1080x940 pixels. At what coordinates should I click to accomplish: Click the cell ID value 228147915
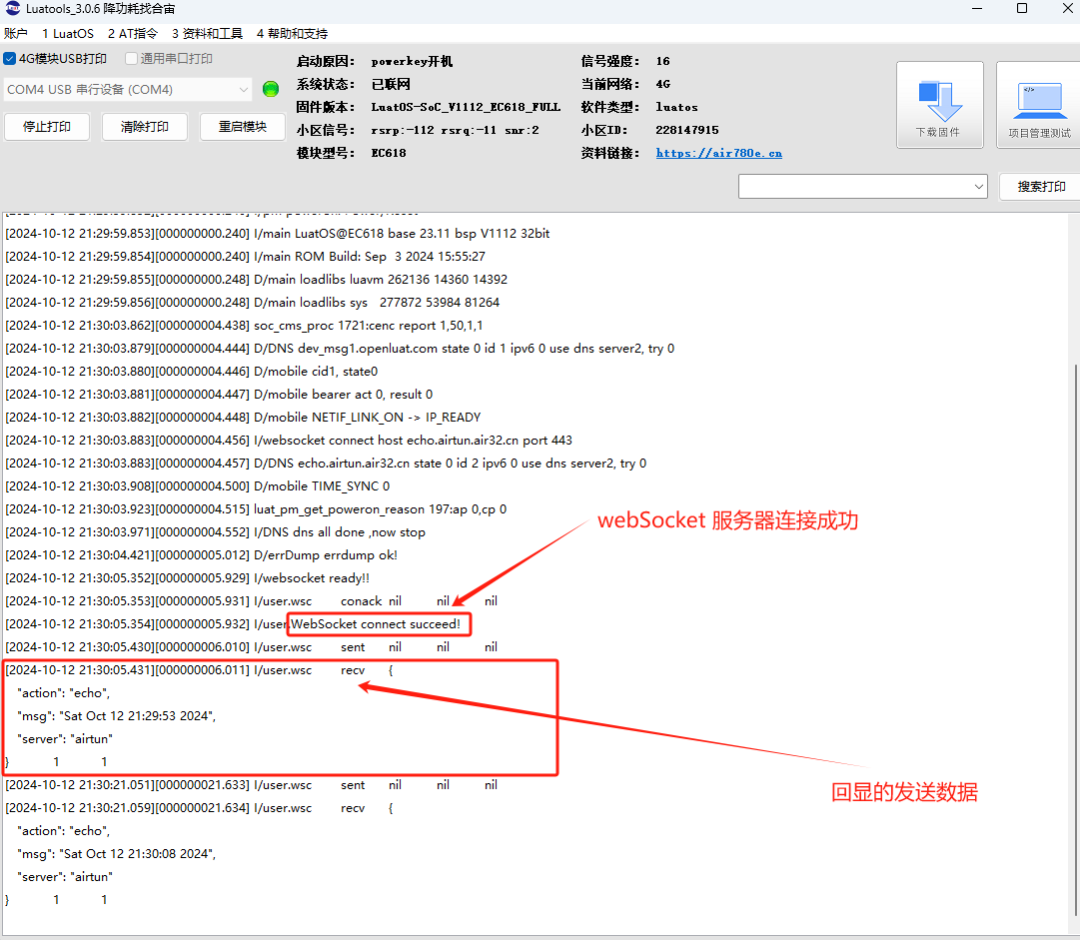click(687, 129)
